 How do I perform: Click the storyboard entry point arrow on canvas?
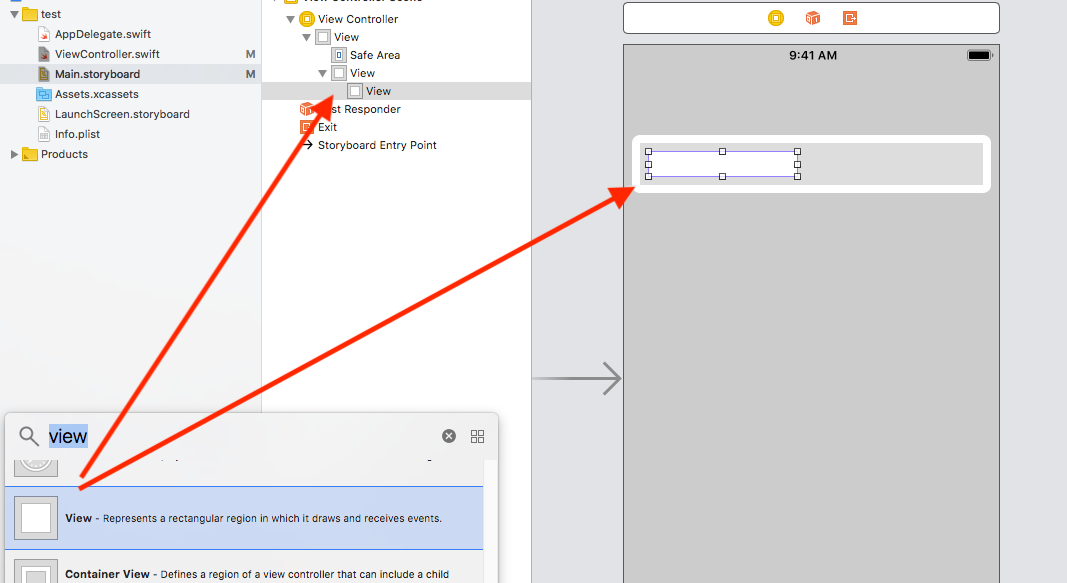click(577, 378)
